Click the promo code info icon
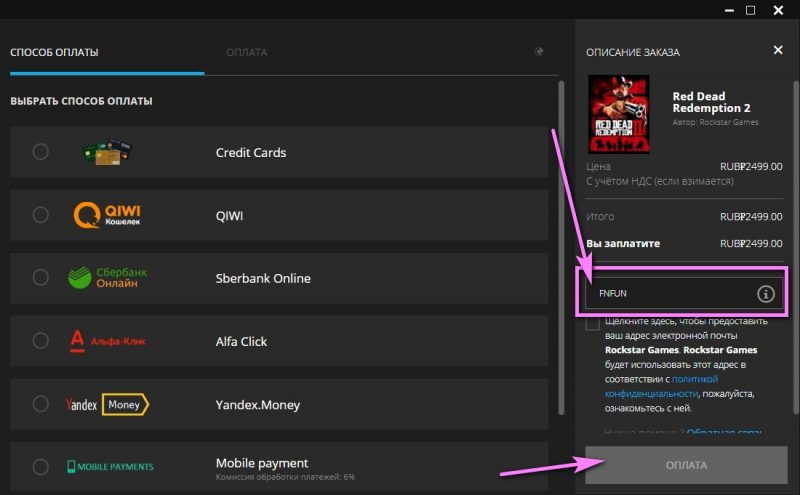This screenshot has height=495, width=800. pyautogui.click(x=766, y=293)
